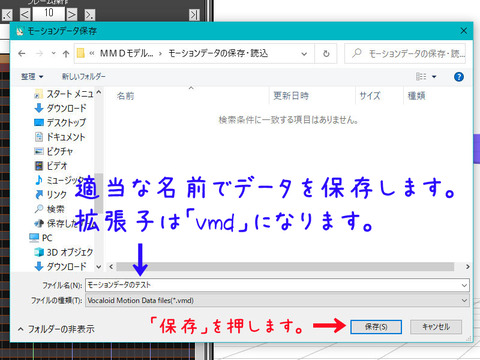Collapse folders with フォルダーの非表示
The width and height of the screenshot is (480, 360).
pyautogui.click(x=56, y=329)
